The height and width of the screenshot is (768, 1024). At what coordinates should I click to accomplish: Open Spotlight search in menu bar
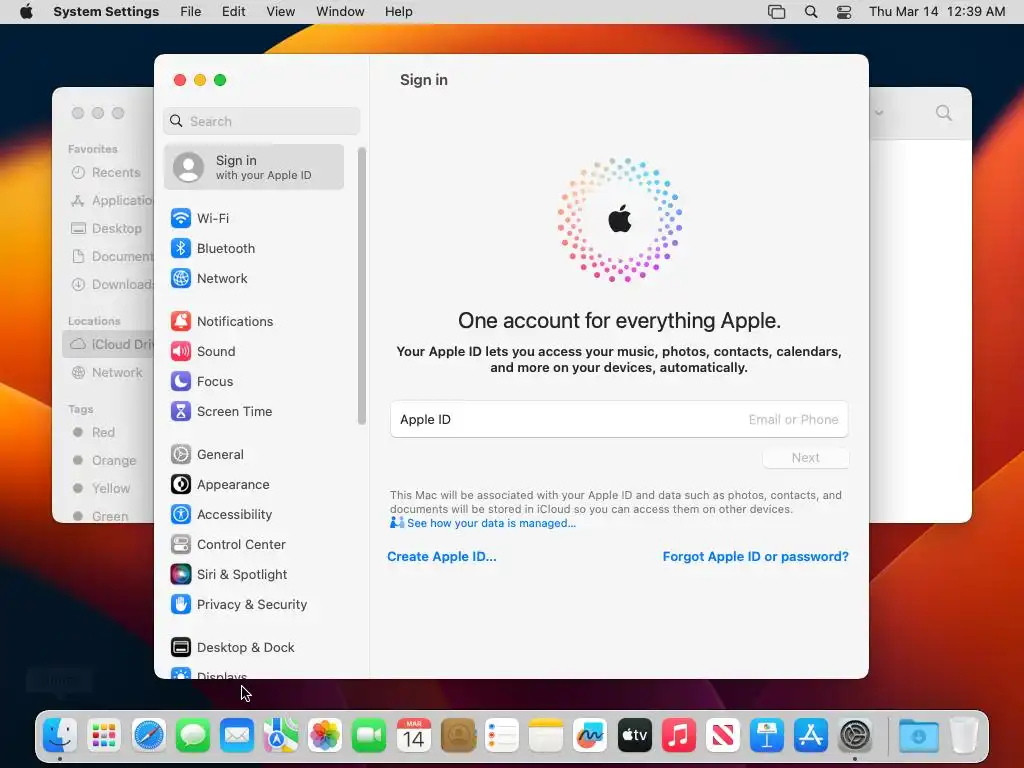[x=810, y=12]
